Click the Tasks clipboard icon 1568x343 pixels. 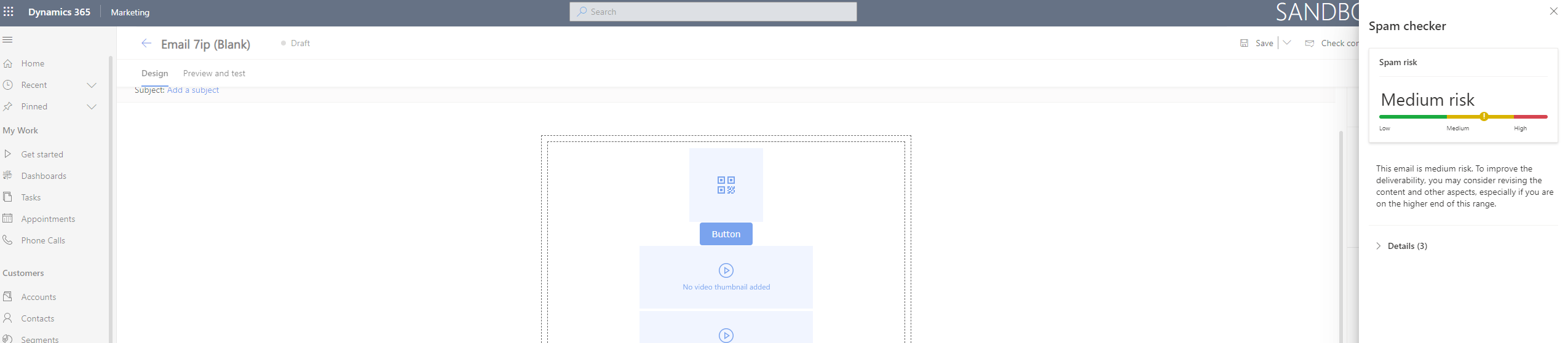point(7,197)
